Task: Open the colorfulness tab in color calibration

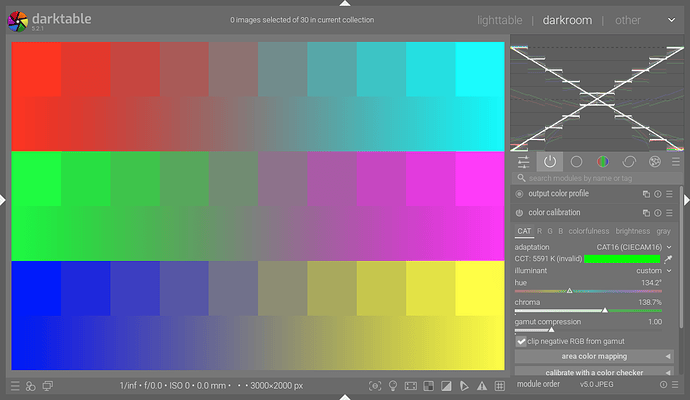Action: coord(589,231)
